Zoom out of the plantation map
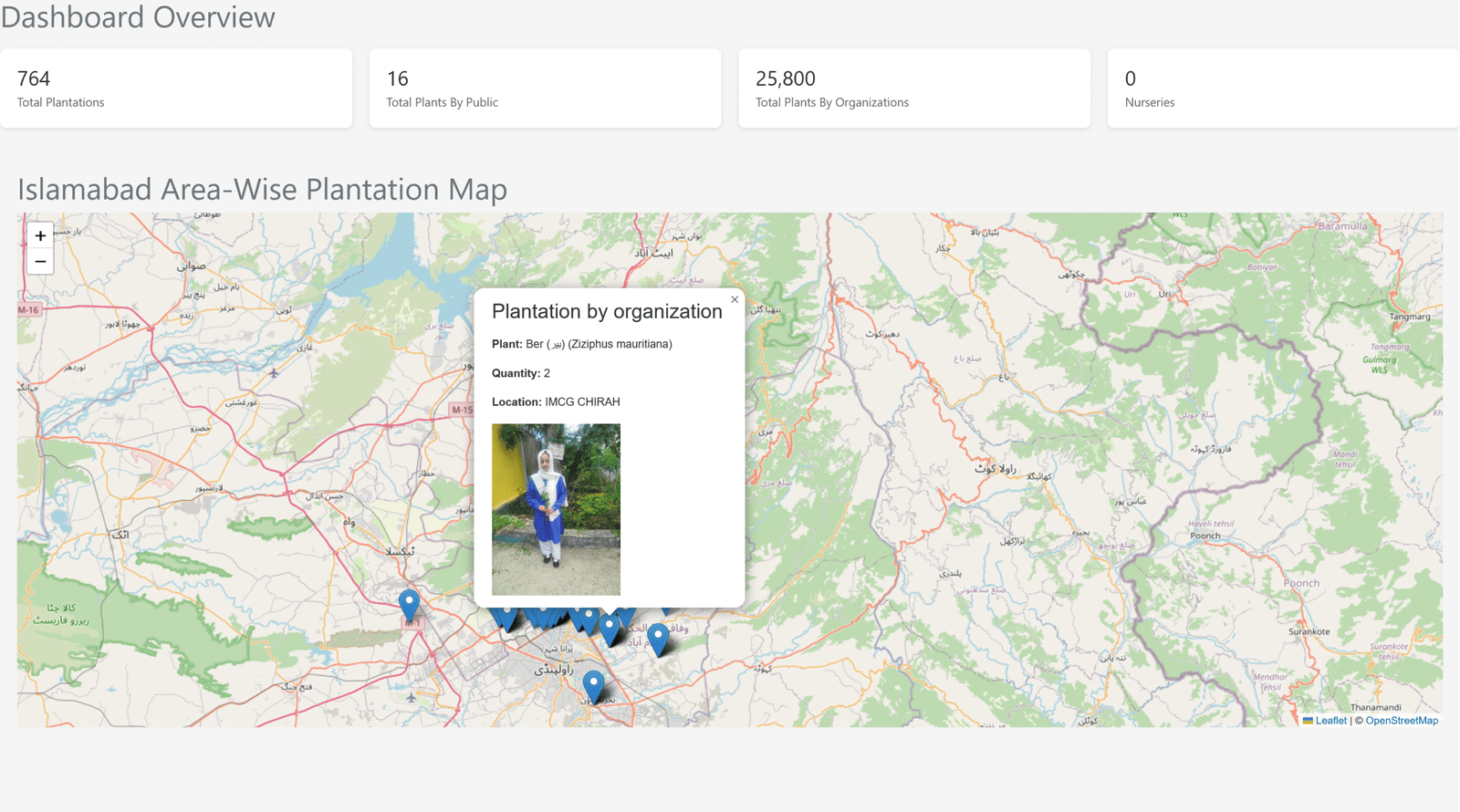Screen dimensions: 1460x812 40,262
